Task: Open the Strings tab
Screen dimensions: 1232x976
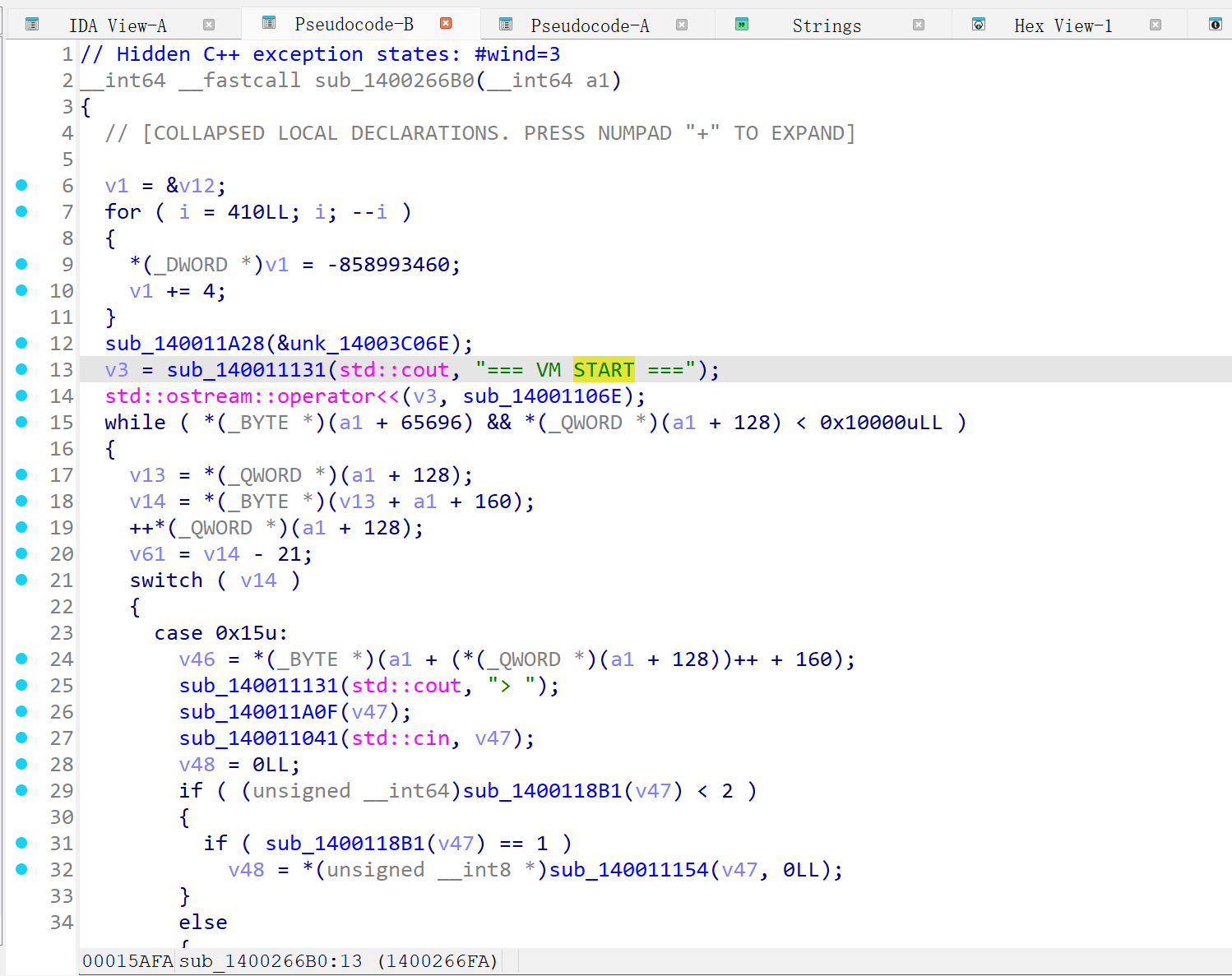Action: (x=827, y=25)
